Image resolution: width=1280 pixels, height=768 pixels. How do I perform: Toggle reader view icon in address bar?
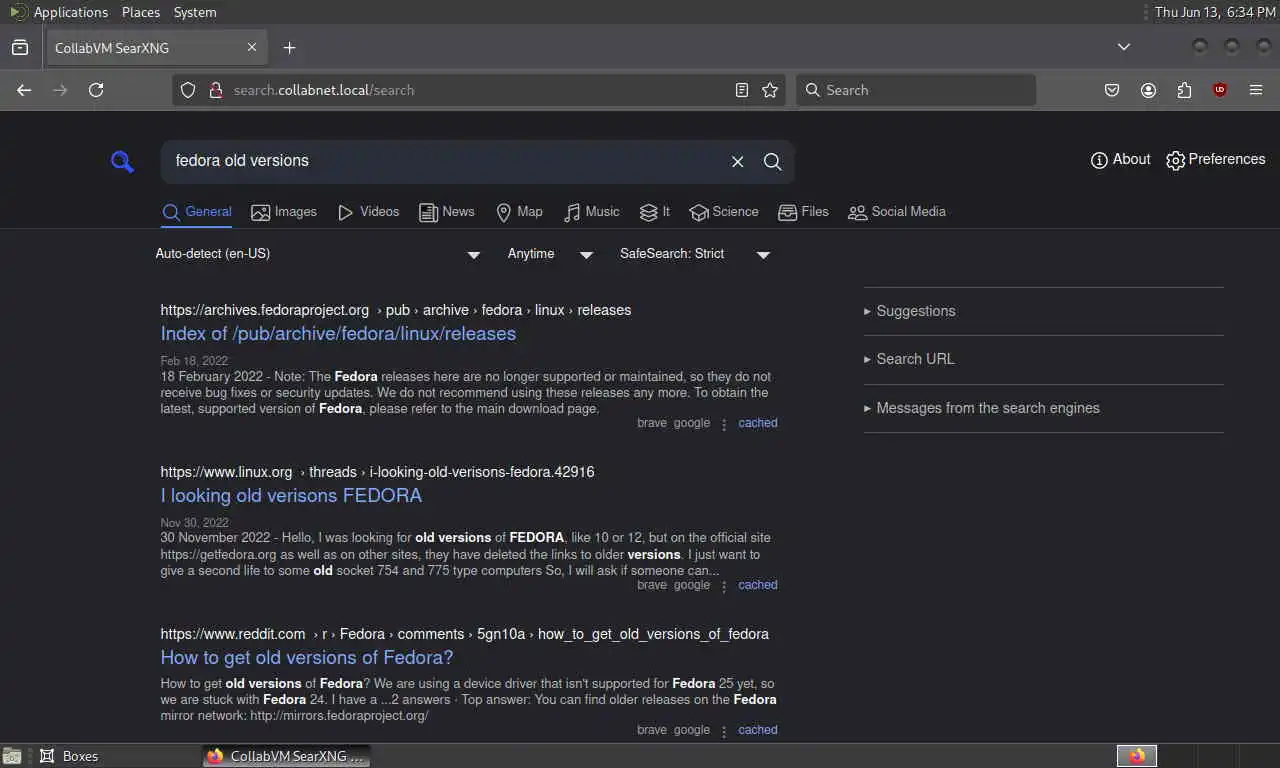pos(741,90)
